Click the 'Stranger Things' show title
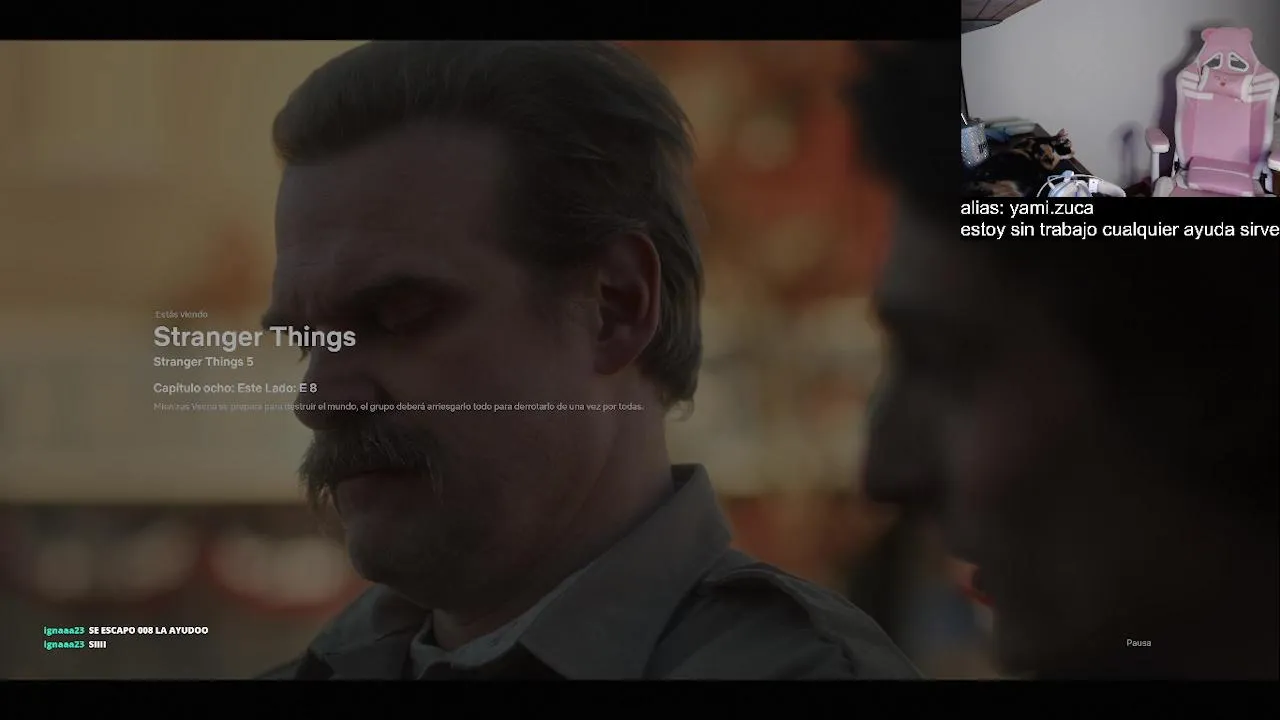1280x720 pixels. 254,337
